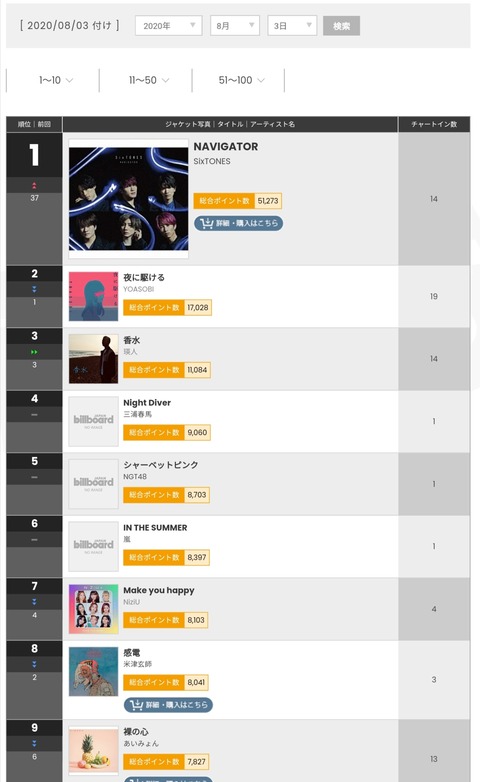Click the シャーベットピンク billboard placeholder image
Viewport: 480px width, 782px height.
[x=93, y=484]
